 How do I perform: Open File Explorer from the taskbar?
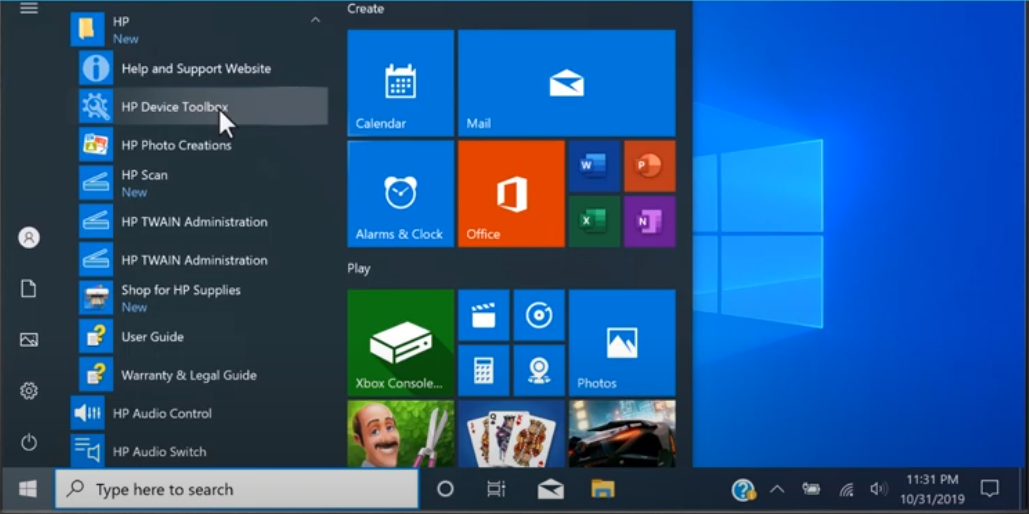602,488
